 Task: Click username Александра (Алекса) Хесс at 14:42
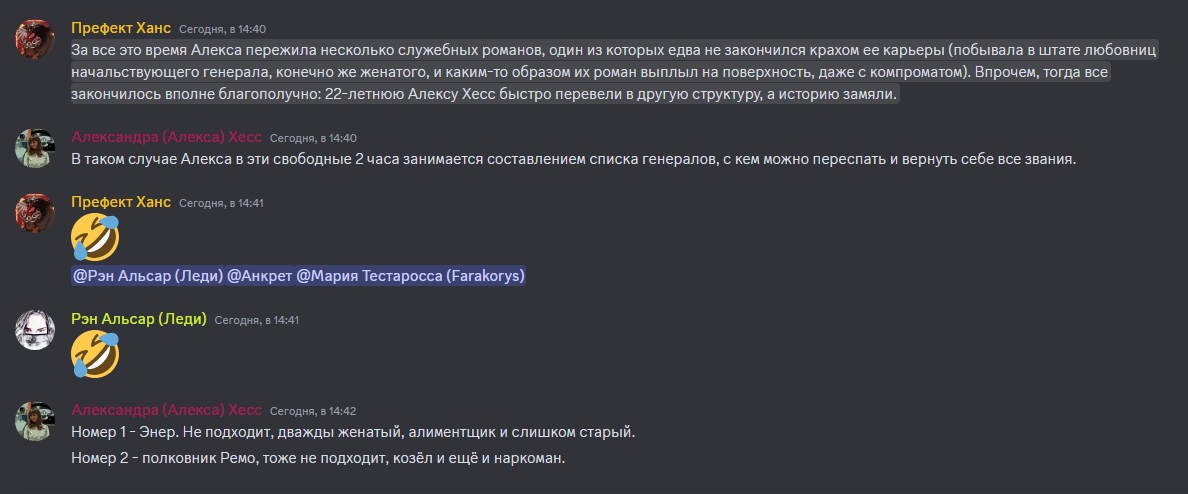point(167,410)
